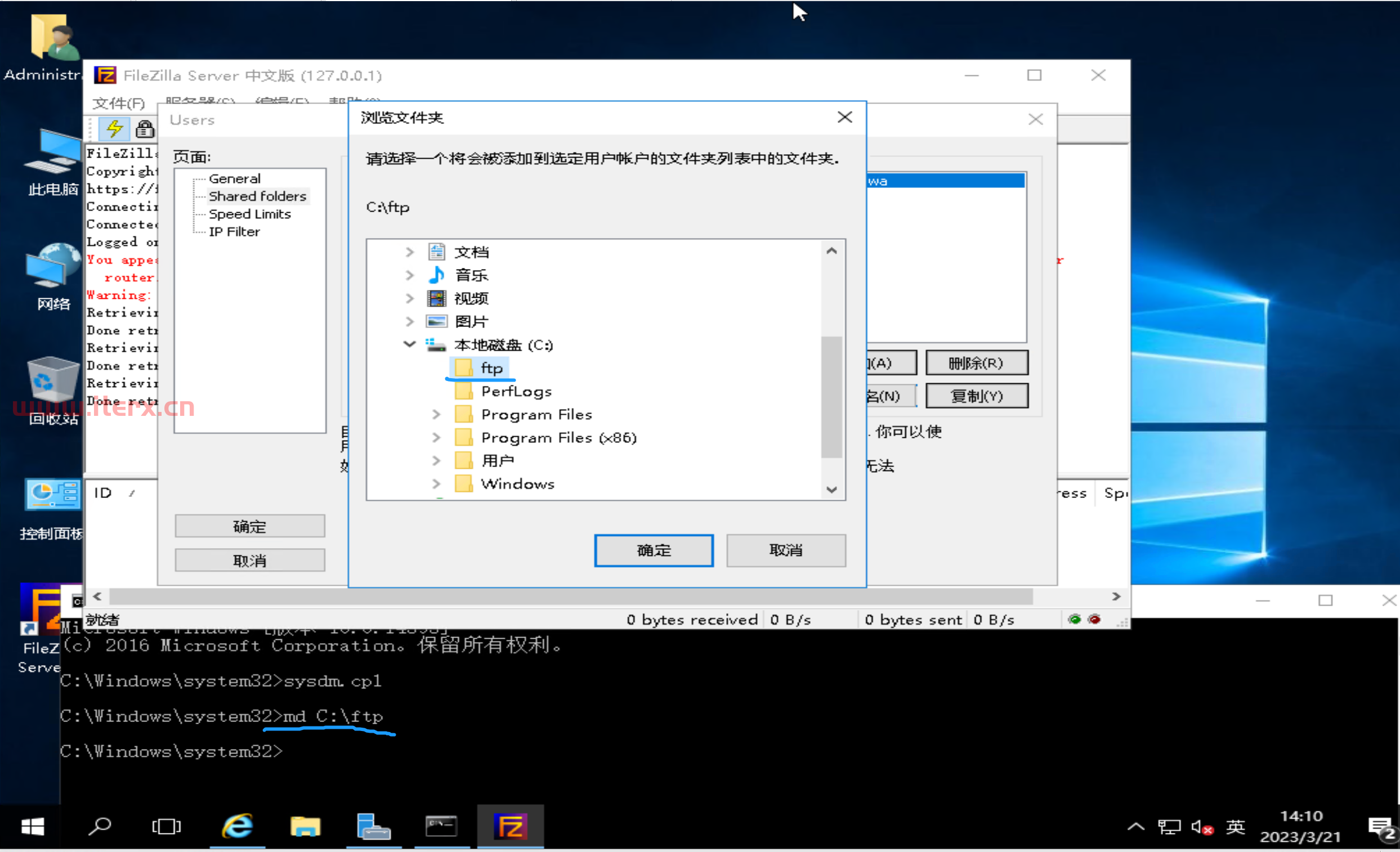Expand the 音乐 node chevron

(x=410, y=276)
